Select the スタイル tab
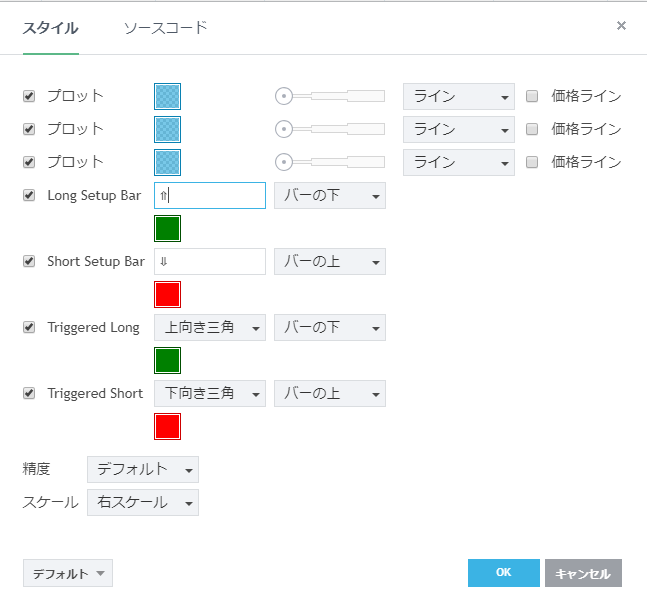 click(50, 28)
